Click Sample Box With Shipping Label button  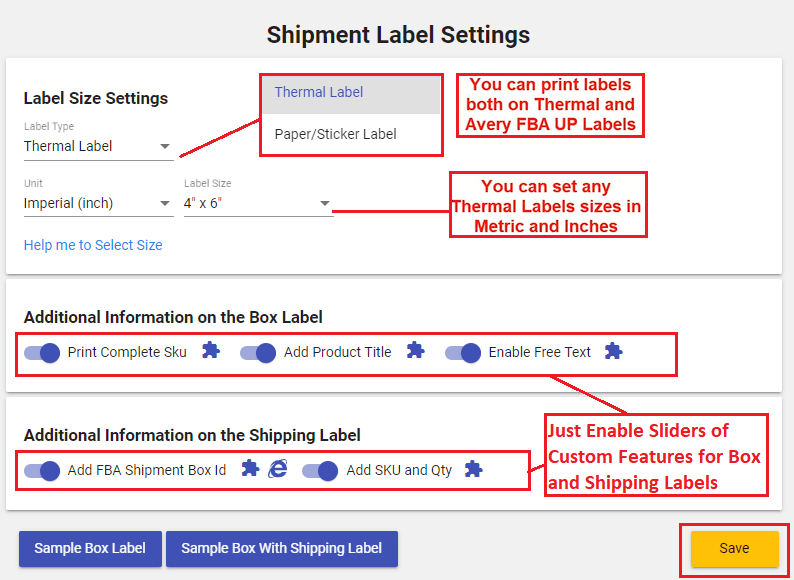coord(282,549)
